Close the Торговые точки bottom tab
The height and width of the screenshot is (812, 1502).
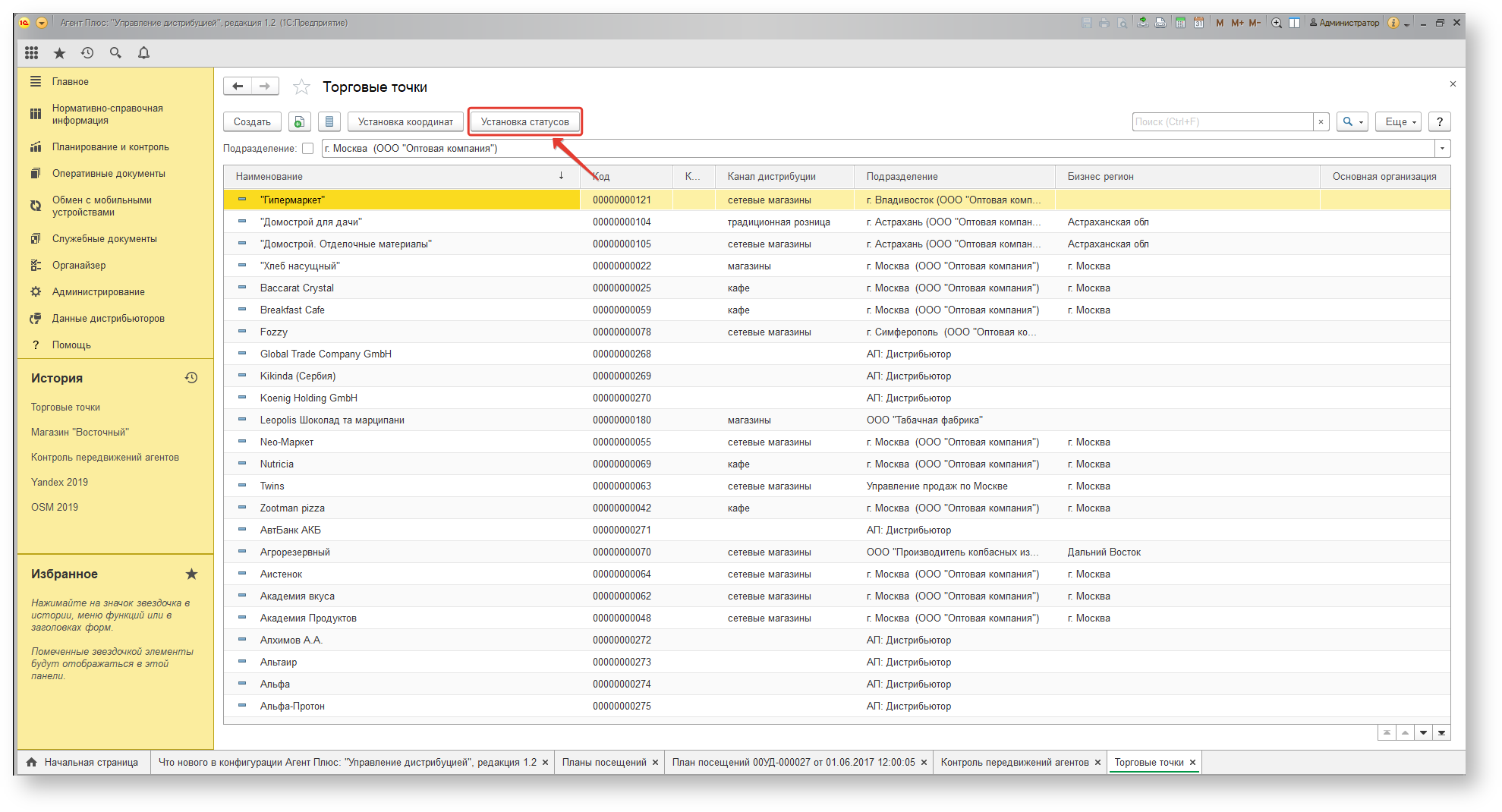pyautogui.click(x=1192, y=762)
